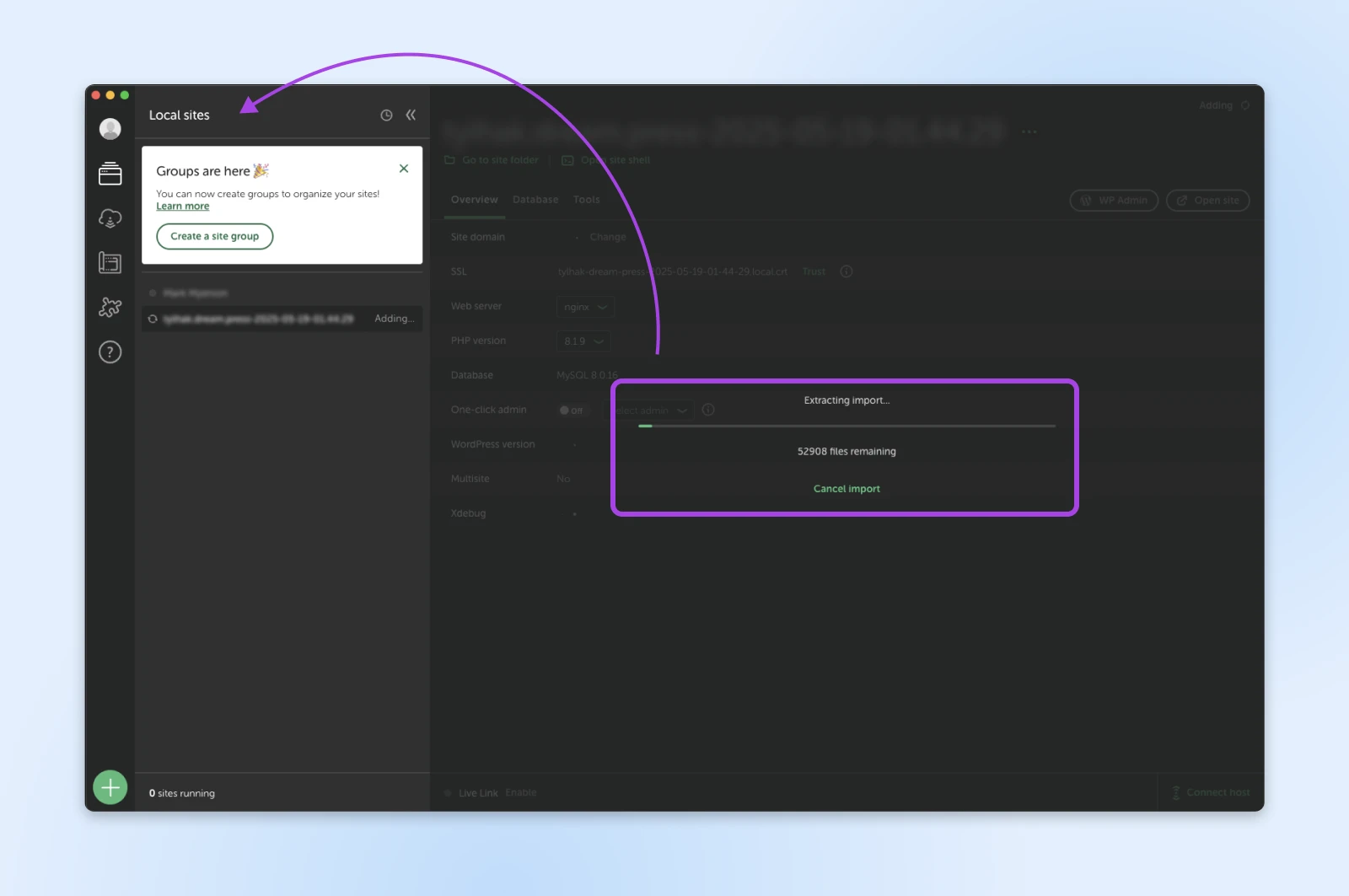Open the Learn more link
The width and height of the screenshot is (1349, 896).
(x=183, y=207)
